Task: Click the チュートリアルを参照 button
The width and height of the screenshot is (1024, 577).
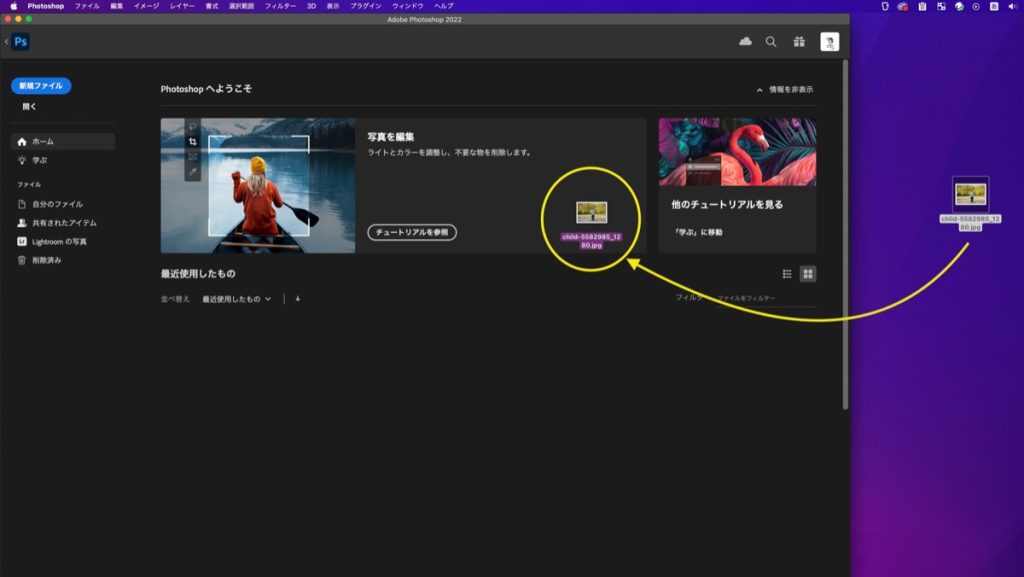Action: click(x=412, y=232)
